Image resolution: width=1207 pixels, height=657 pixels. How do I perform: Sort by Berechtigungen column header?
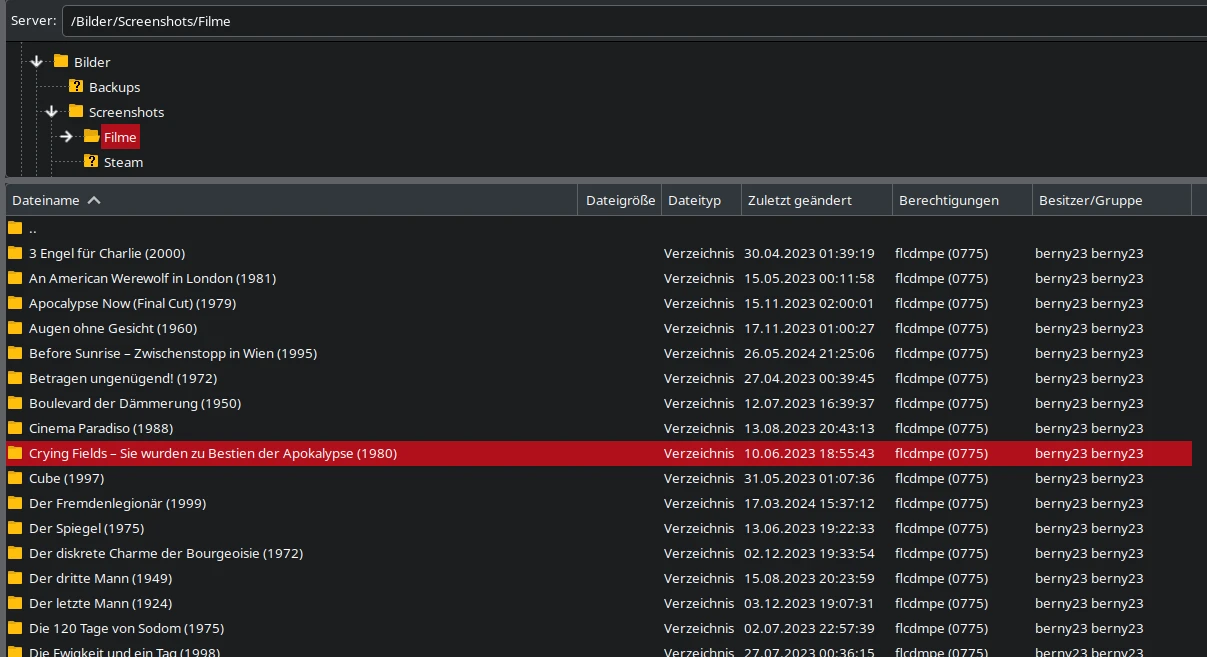click(962, 200)
